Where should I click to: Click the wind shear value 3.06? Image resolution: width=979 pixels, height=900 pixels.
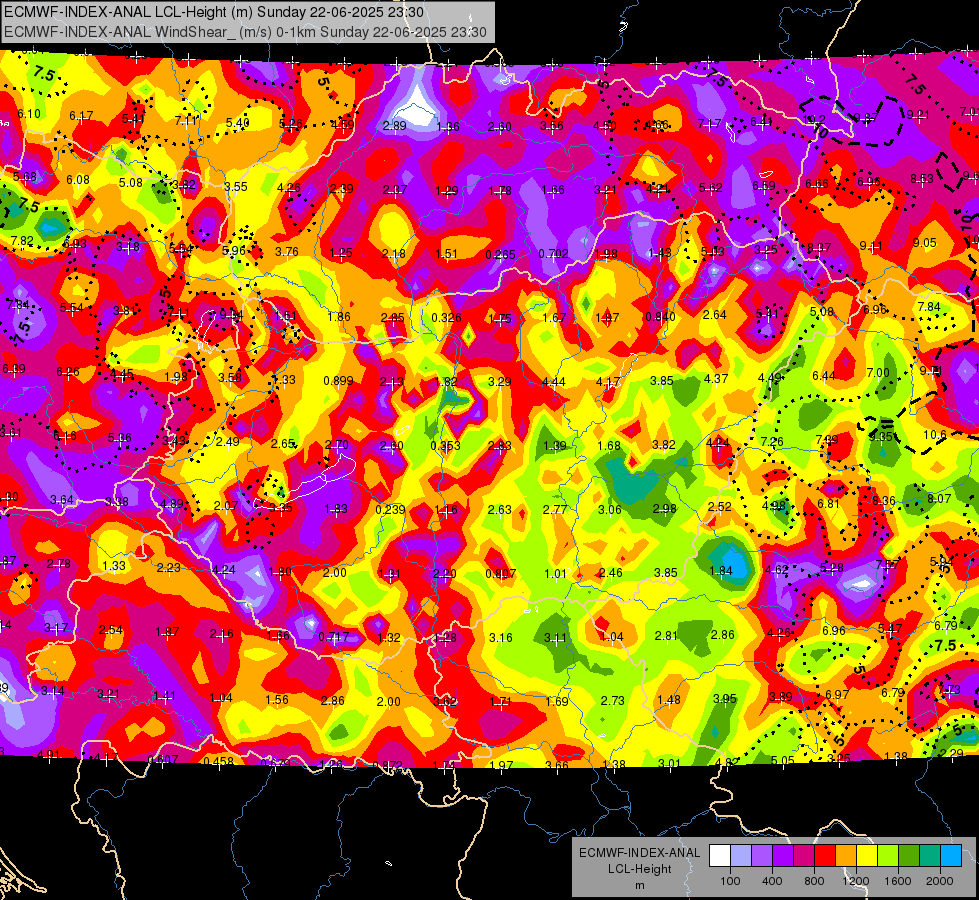tap(609, 510)
